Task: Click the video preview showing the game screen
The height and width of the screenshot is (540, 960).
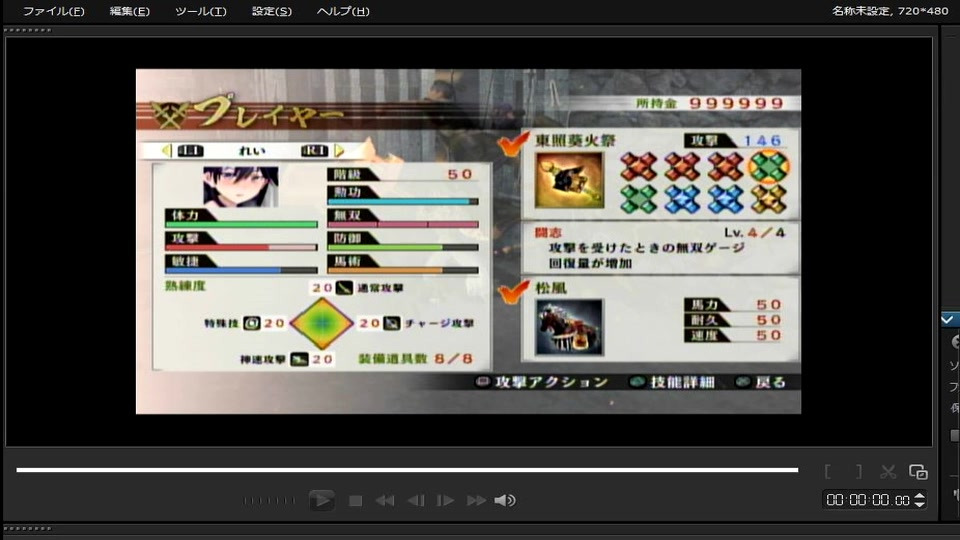Action: point(468,241)
